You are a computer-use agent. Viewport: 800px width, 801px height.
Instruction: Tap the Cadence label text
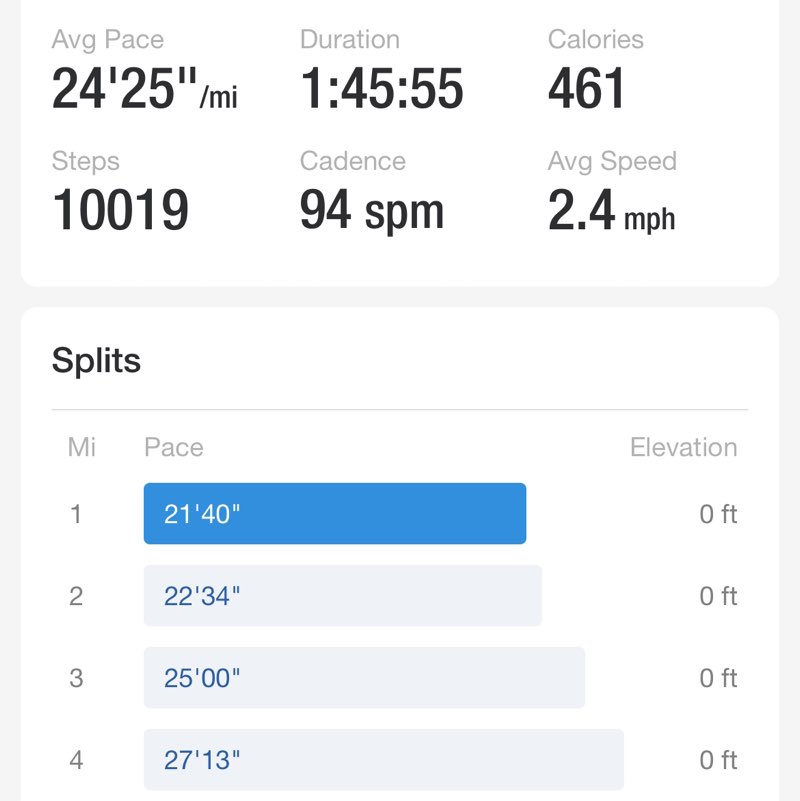pos(352,161)
